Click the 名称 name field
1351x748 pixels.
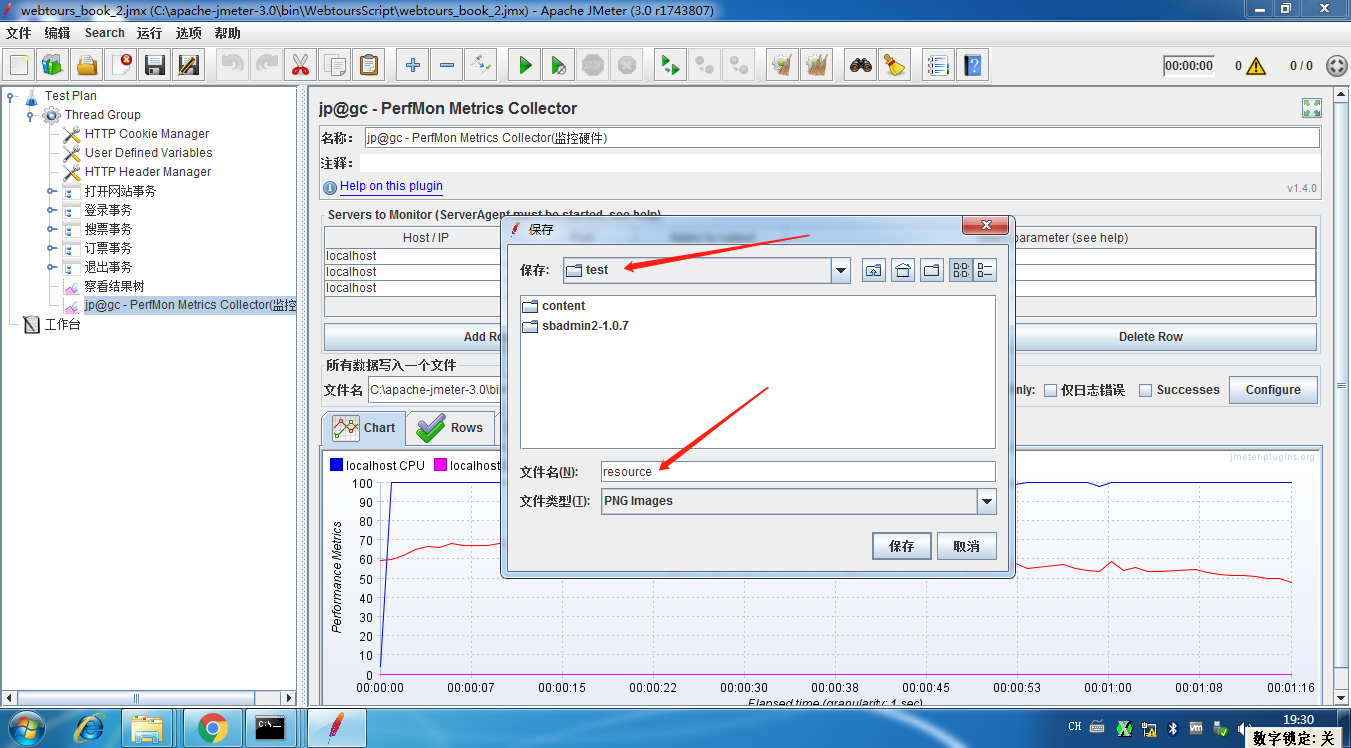tap(842, 138)
